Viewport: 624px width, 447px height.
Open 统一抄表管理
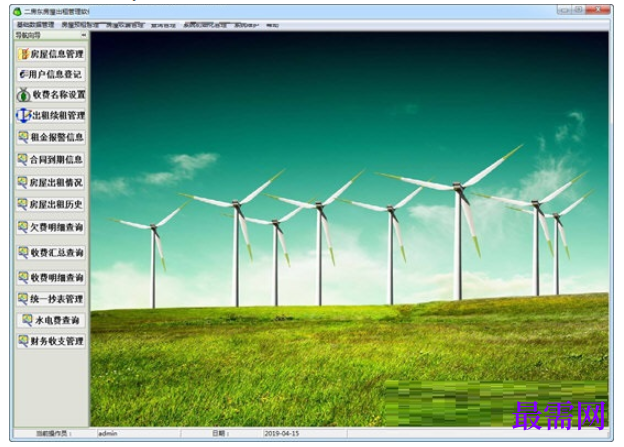pos(51,299)
